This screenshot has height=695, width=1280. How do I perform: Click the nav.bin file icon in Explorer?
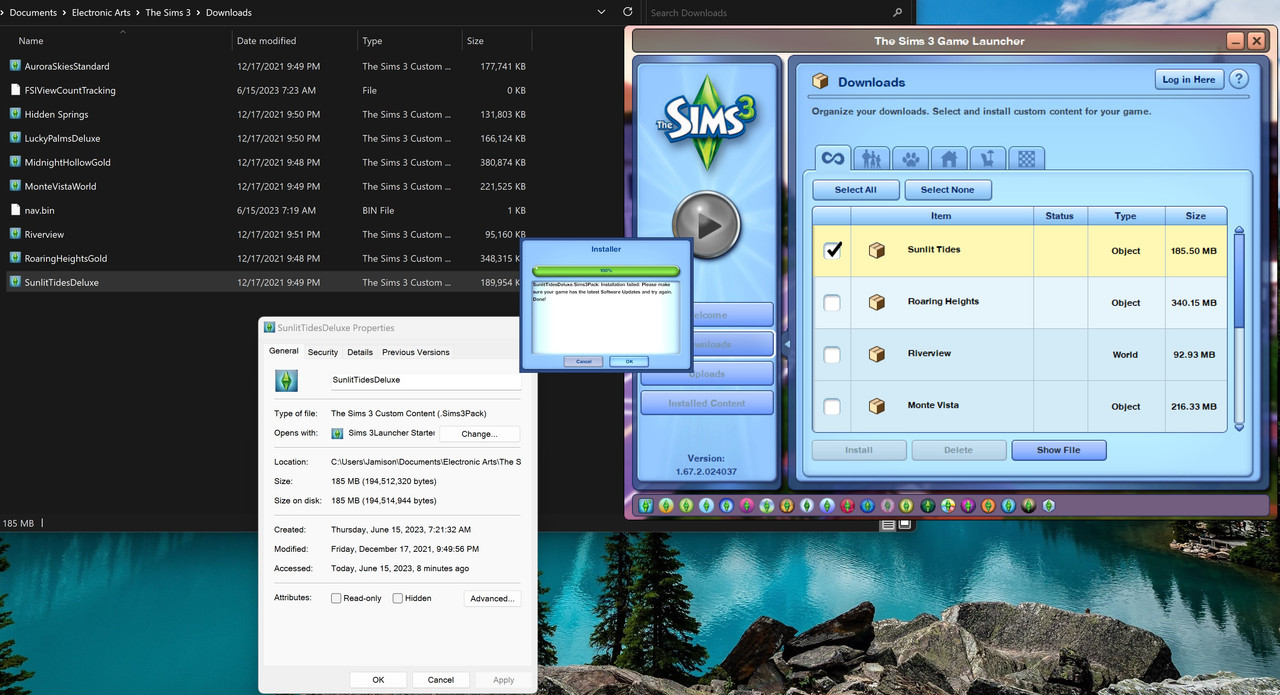pos(15,210)
